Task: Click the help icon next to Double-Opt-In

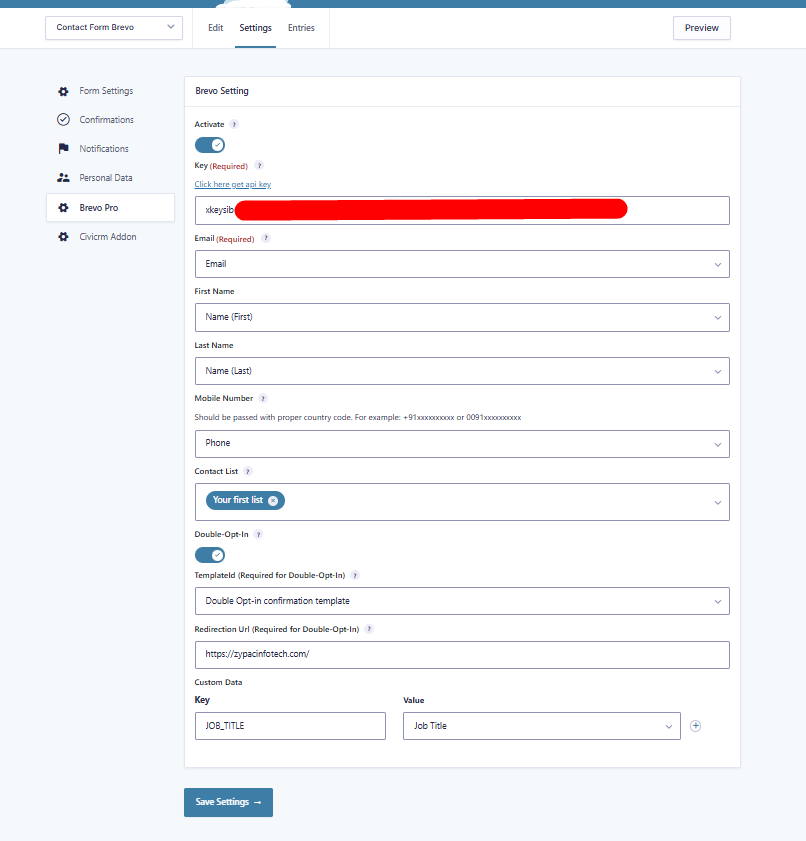Action: click(x=258, y=535)
